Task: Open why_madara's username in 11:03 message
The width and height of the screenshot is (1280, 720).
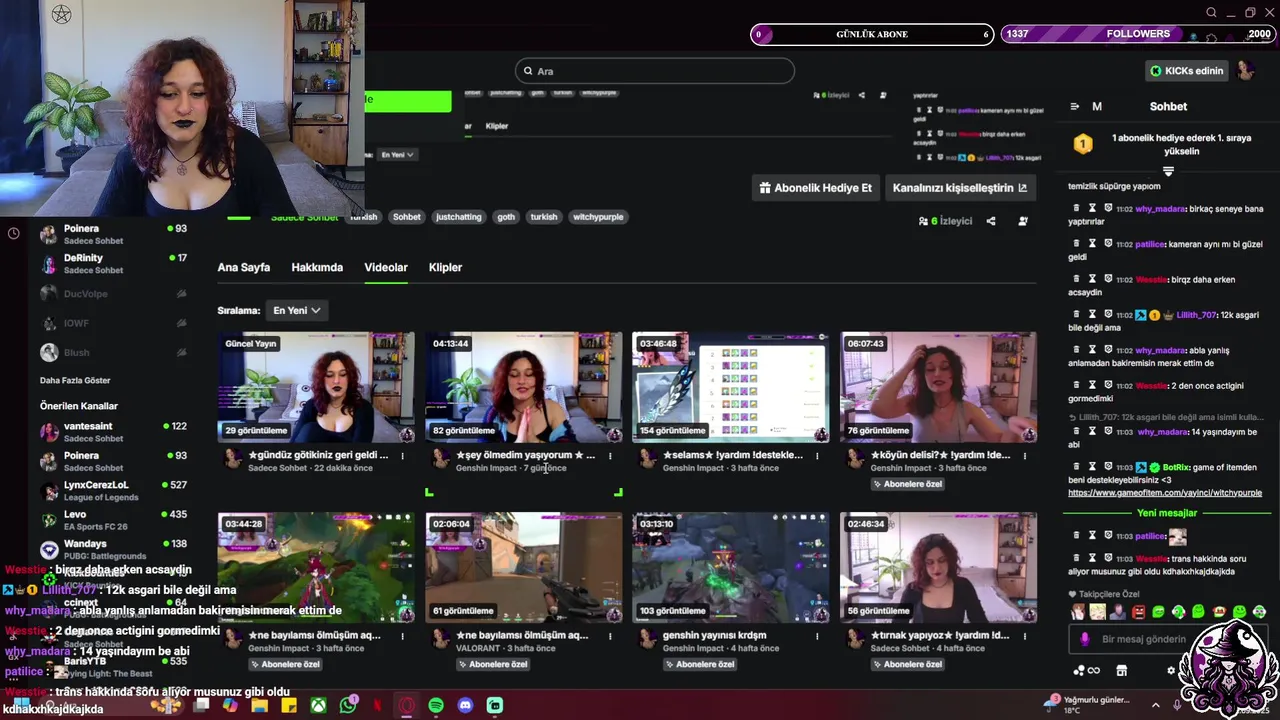Action: [1161, 432]
